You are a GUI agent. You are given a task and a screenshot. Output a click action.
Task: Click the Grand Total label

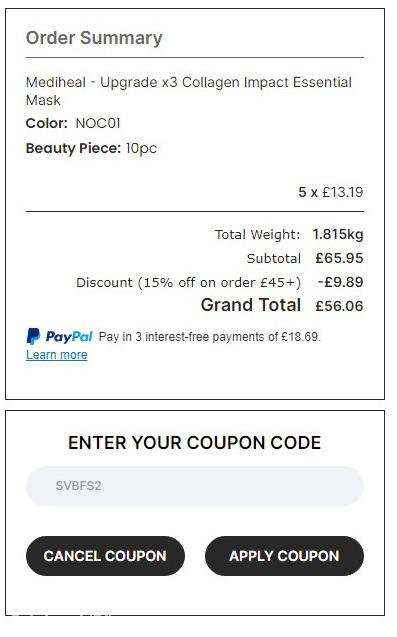point(251,305)
